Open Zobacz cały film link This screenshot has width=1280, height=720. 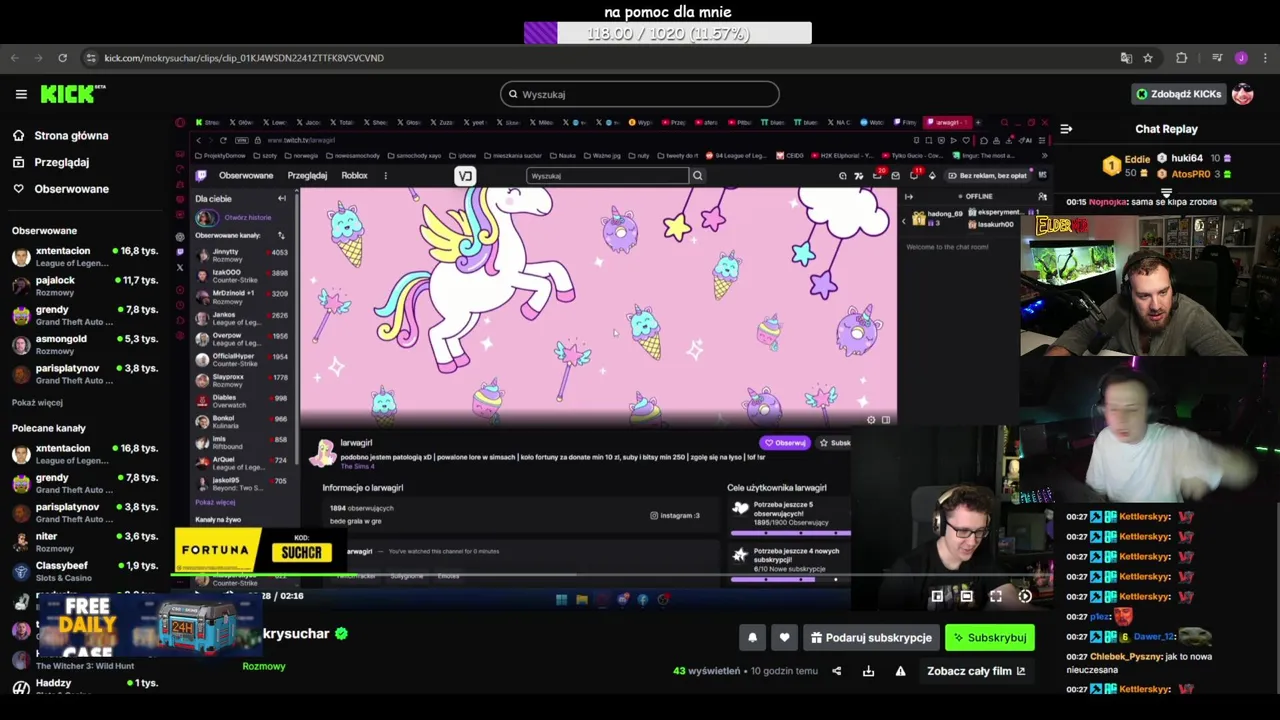[975, 671]
